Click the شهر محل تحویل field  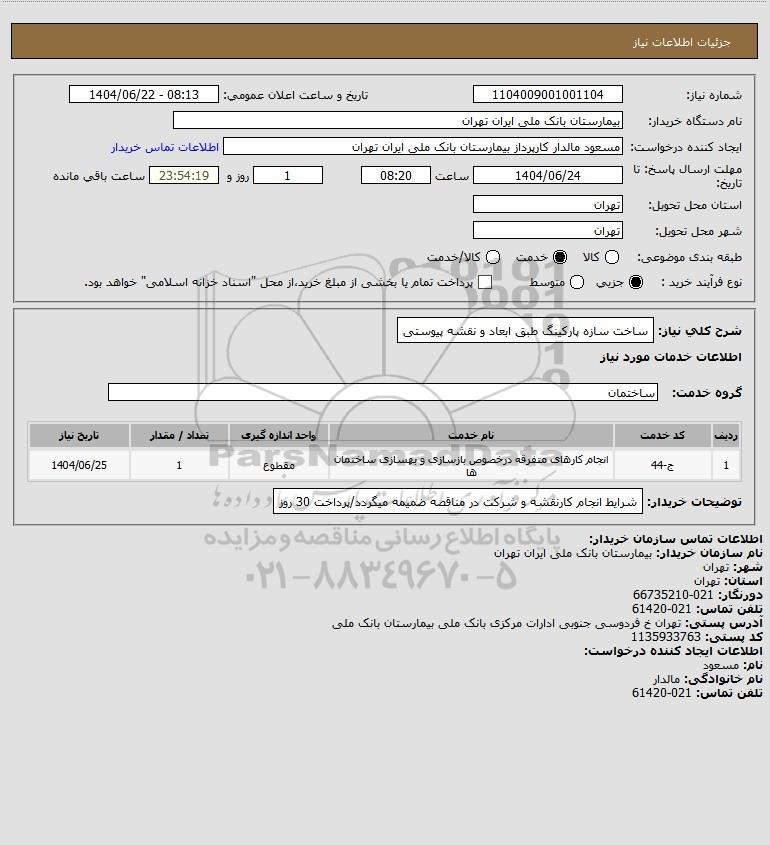[x=547, y=230]
